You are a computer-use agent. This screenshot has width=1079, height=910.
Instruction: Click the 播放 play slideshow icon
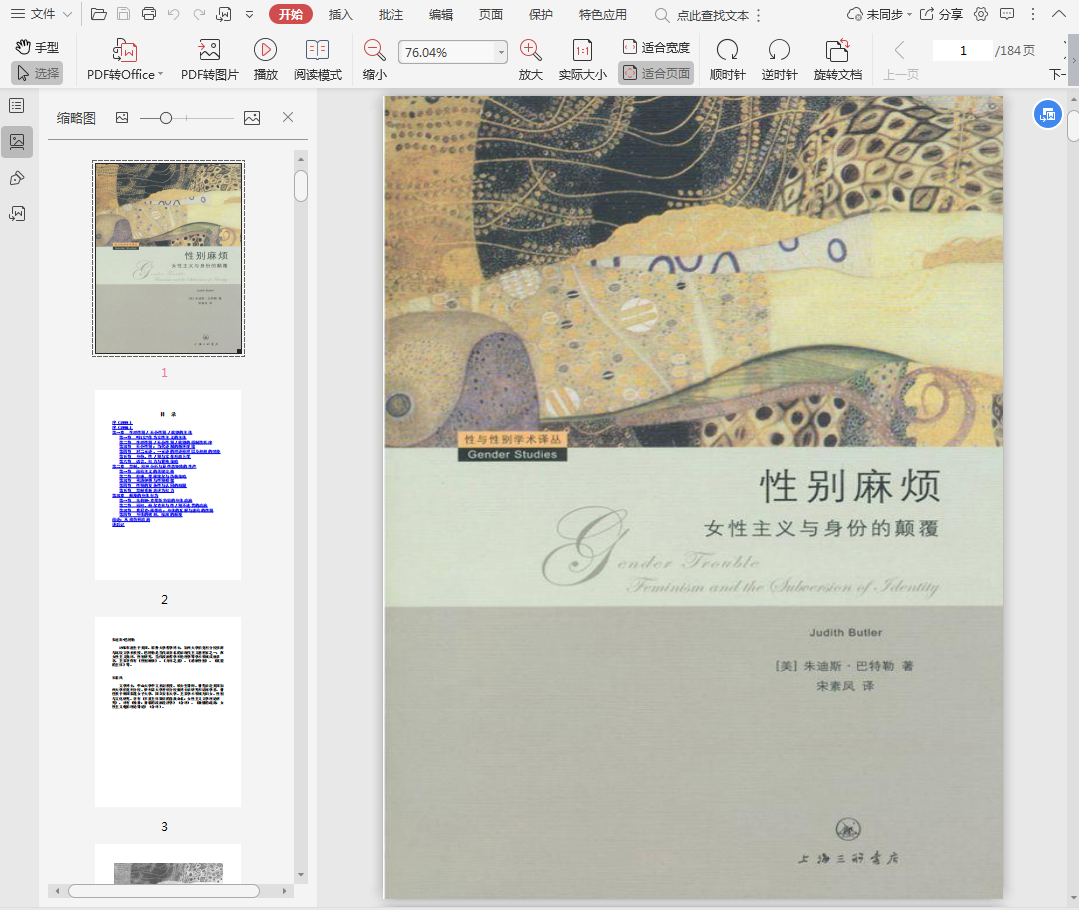tap(265, 50)
